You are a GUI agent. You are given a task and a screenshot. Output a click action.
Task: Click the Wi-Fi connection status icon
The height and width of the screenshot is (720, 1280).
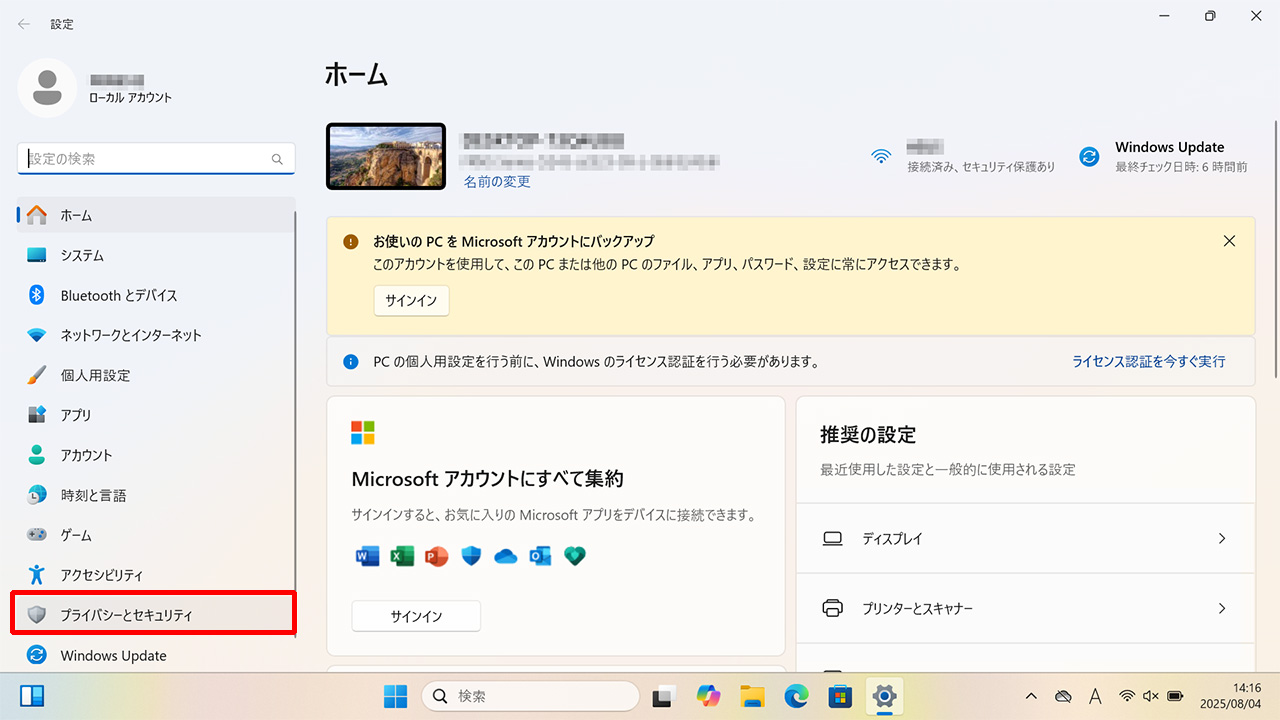tap(881, 156)
